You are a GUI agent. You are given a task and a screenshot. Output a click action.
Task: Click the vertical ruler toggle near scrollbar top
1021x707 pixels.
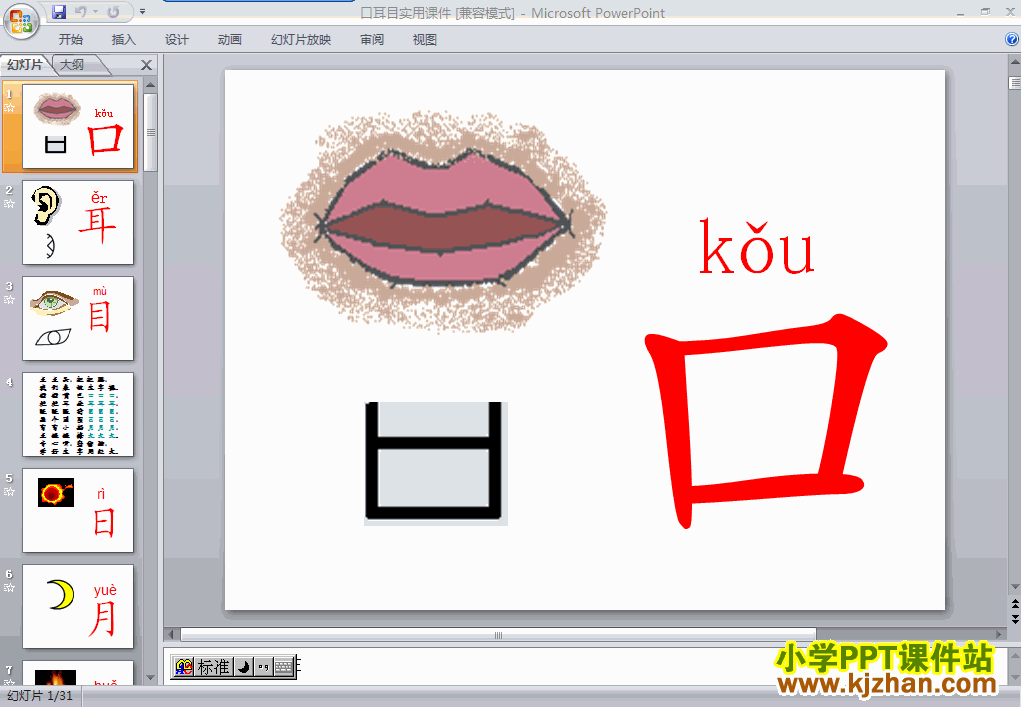[1014, 83]
